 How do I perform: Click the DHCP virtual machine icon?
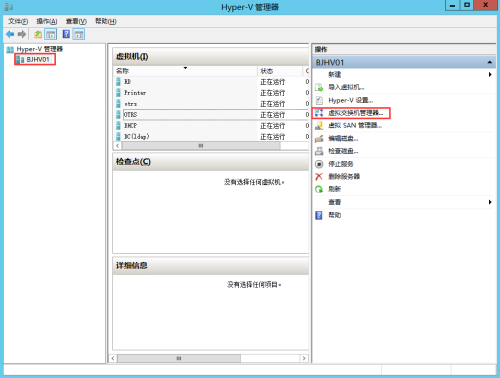tap(118, 126)
